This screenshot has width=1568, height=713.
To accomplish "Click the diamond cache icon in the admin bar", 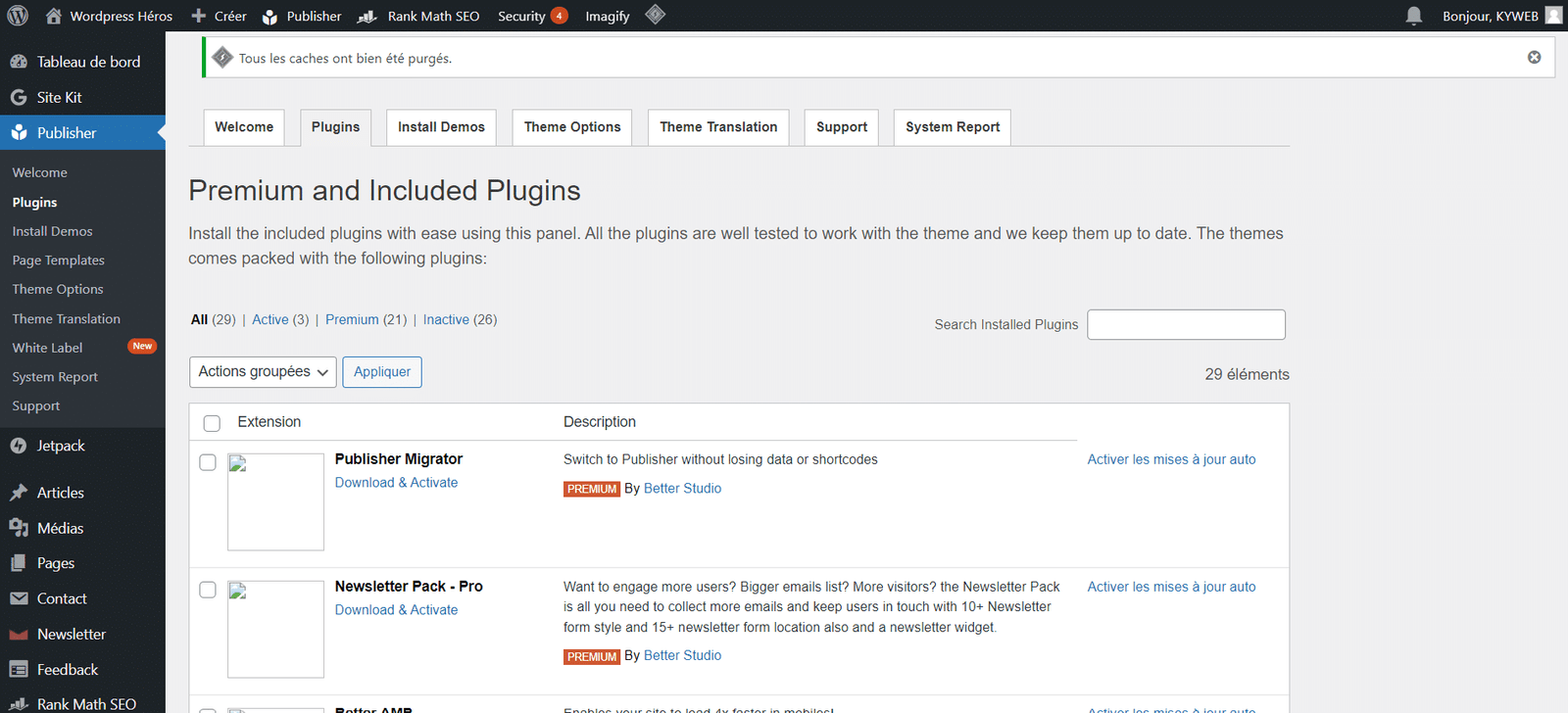I will pyautogui.click(x=656, y=15).
